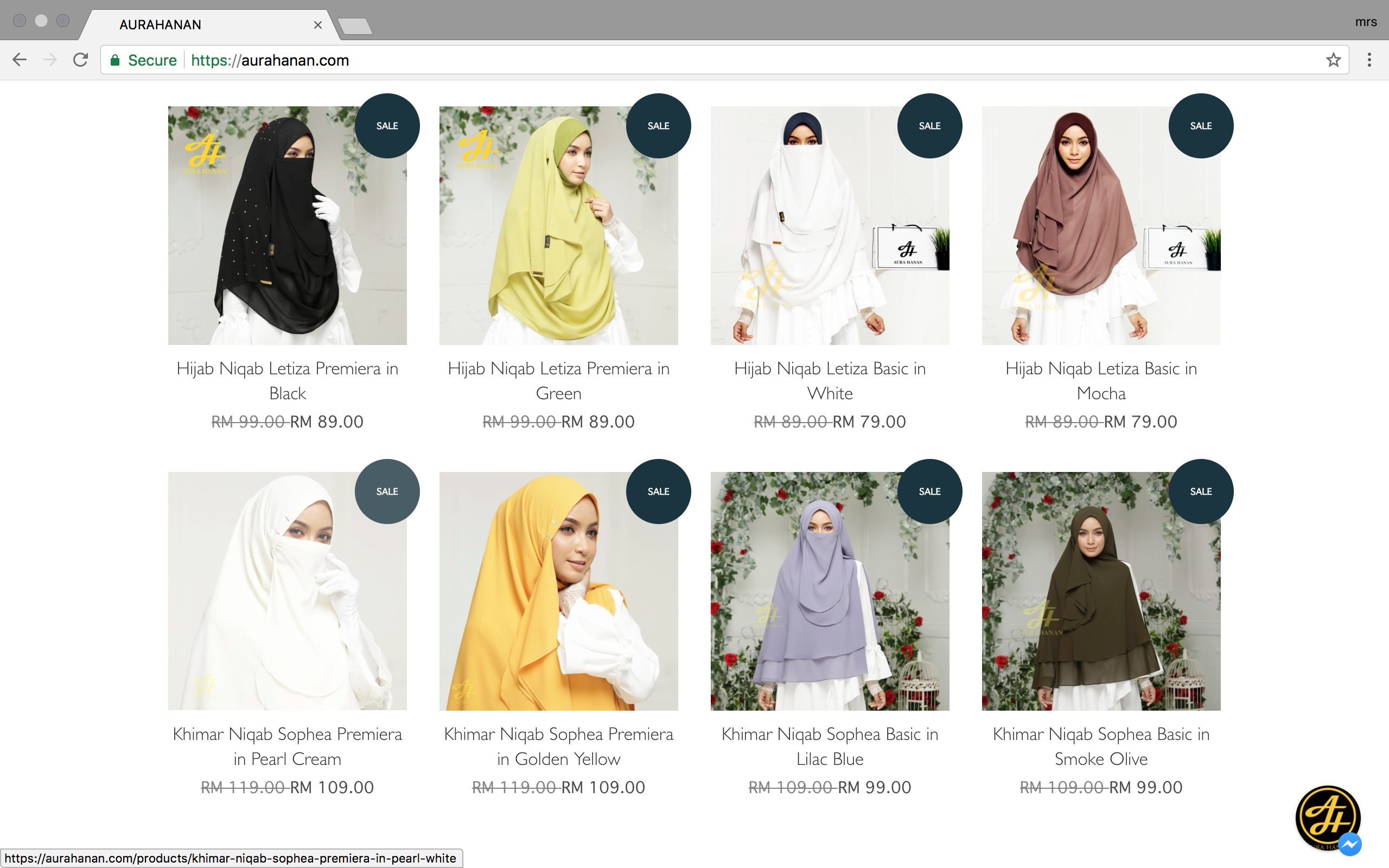Click the browser forward arrow

coord(50,60)
